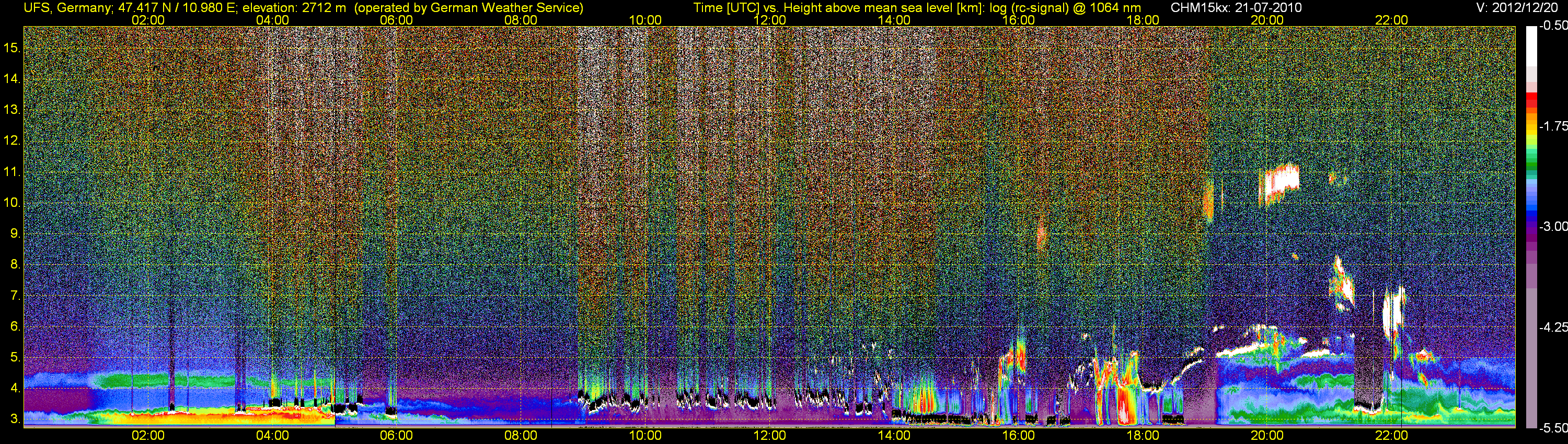1568x444 pixels.
Task: Click the color scale value "-1.75"
Action: 1553,126
